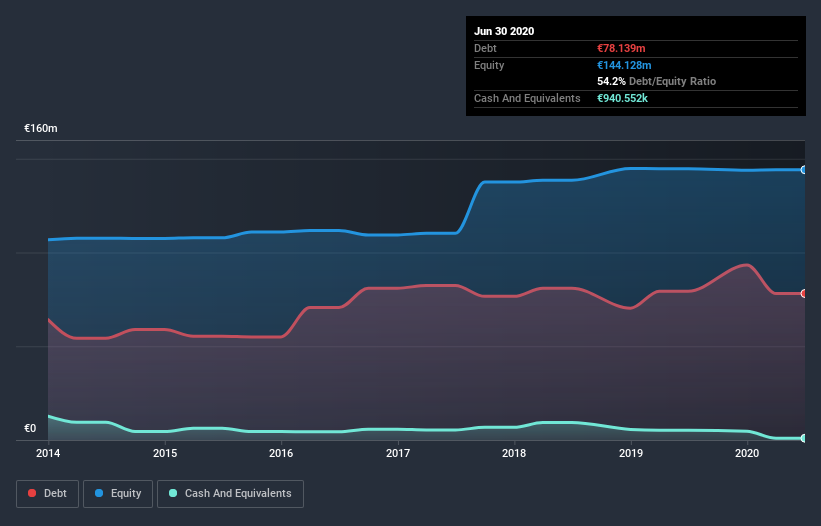The height and width of the screenshot is (526, 821).
Task: Click the €78.139m debt value
Action: pos(621,48)
